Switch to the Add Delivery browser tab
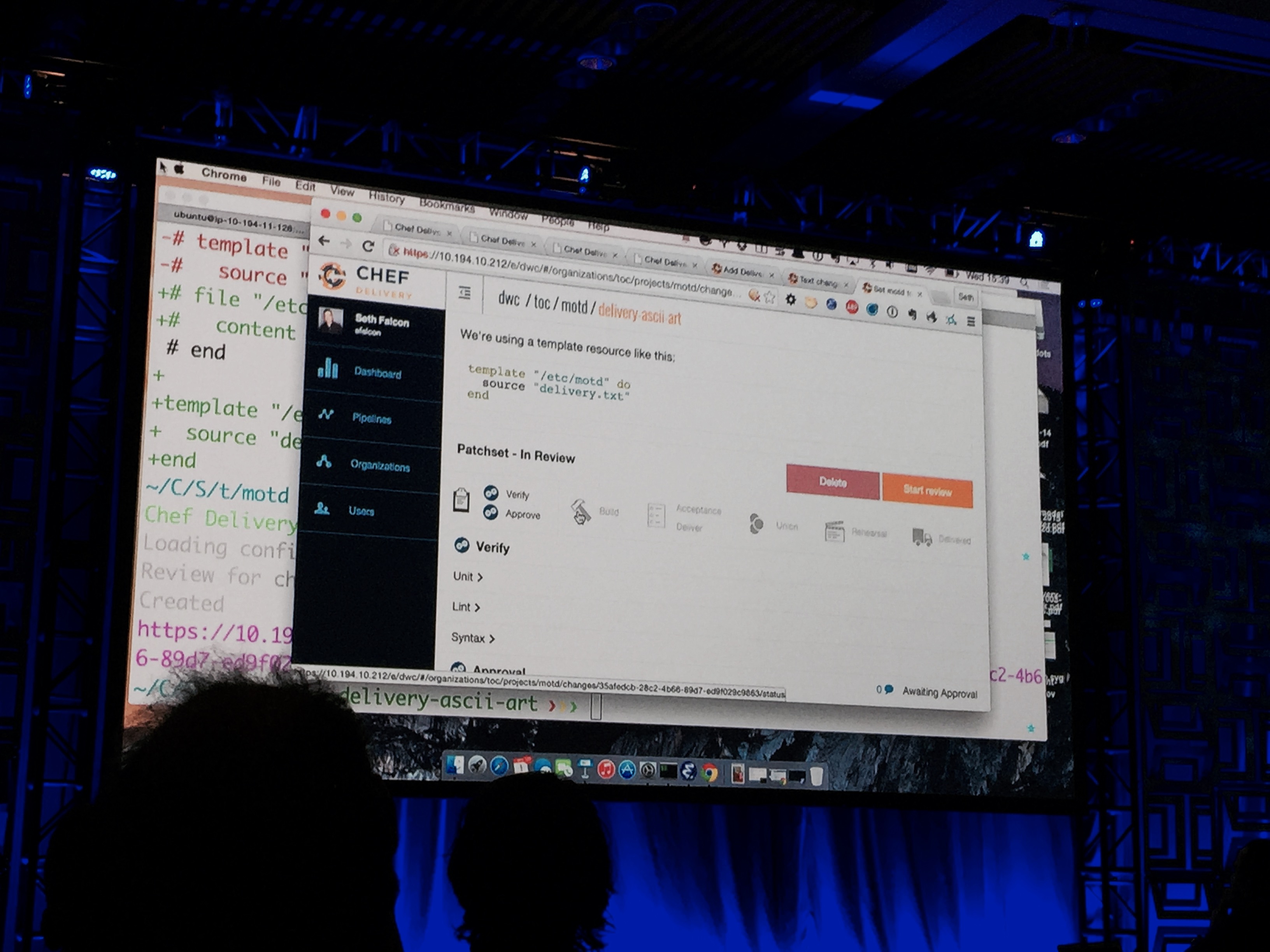The width and height of the screenshot is (1270, 952). point(742,271)
